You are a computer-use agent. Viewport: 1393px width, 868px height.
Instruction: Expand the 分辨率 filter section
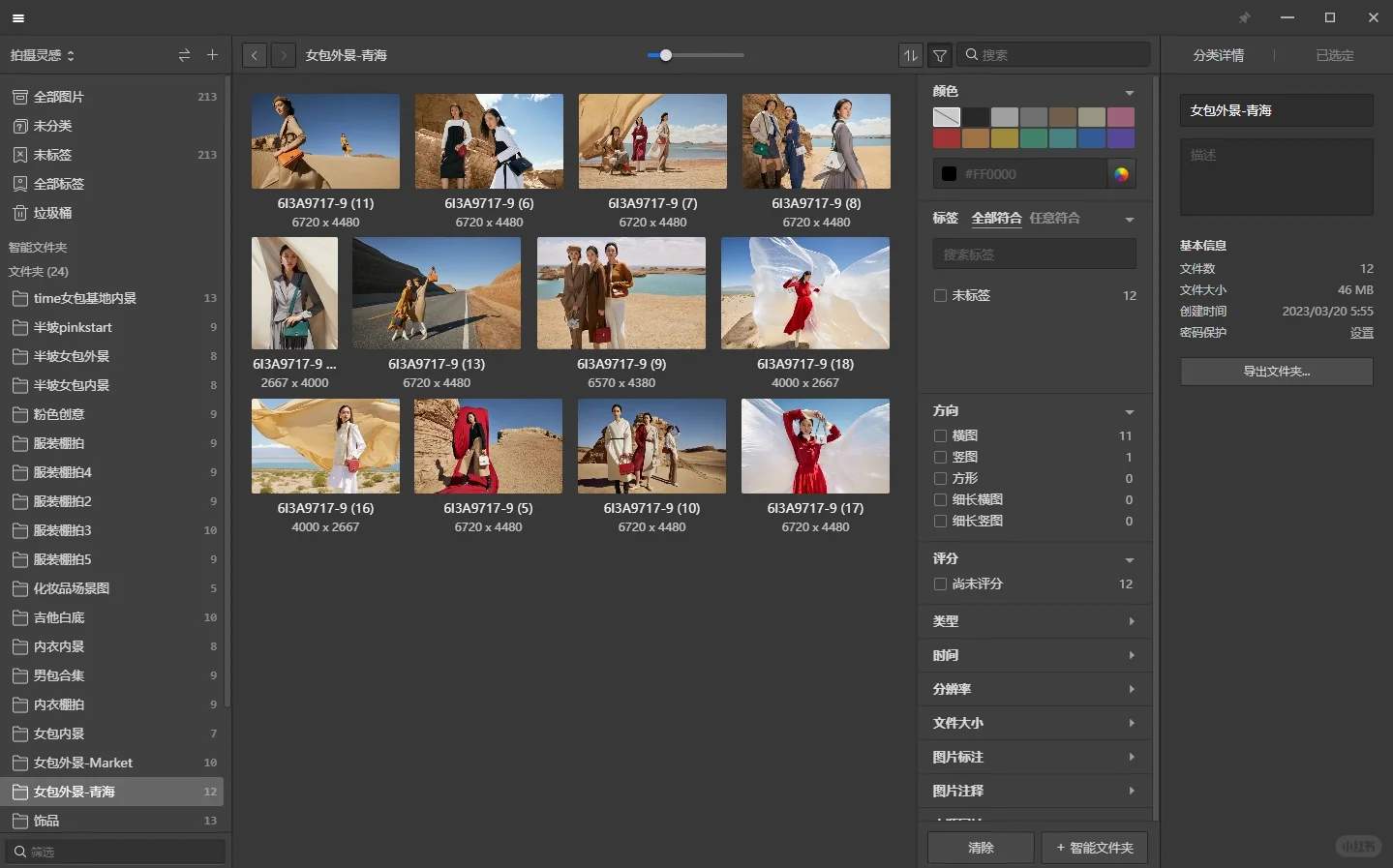coord(1034,689)
